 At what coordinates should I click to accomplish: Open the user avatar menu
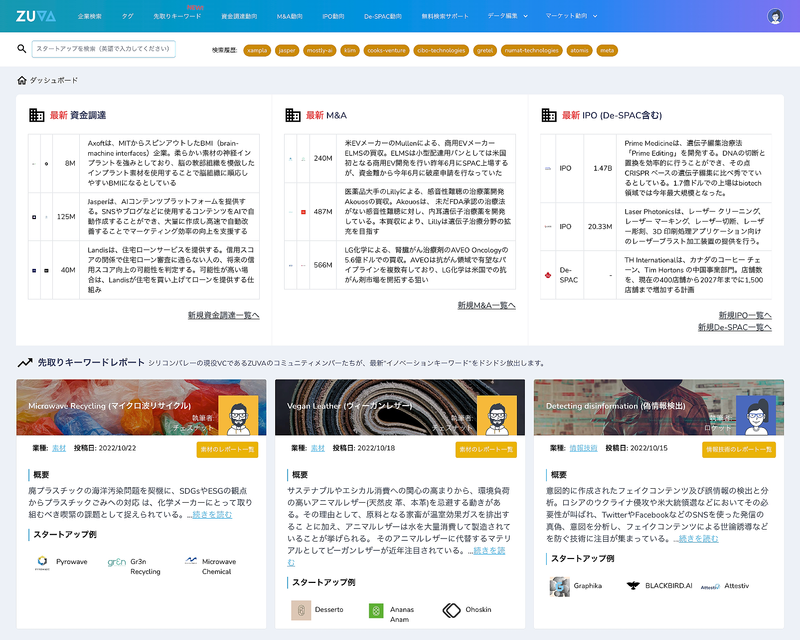click(x=776, y=16)
